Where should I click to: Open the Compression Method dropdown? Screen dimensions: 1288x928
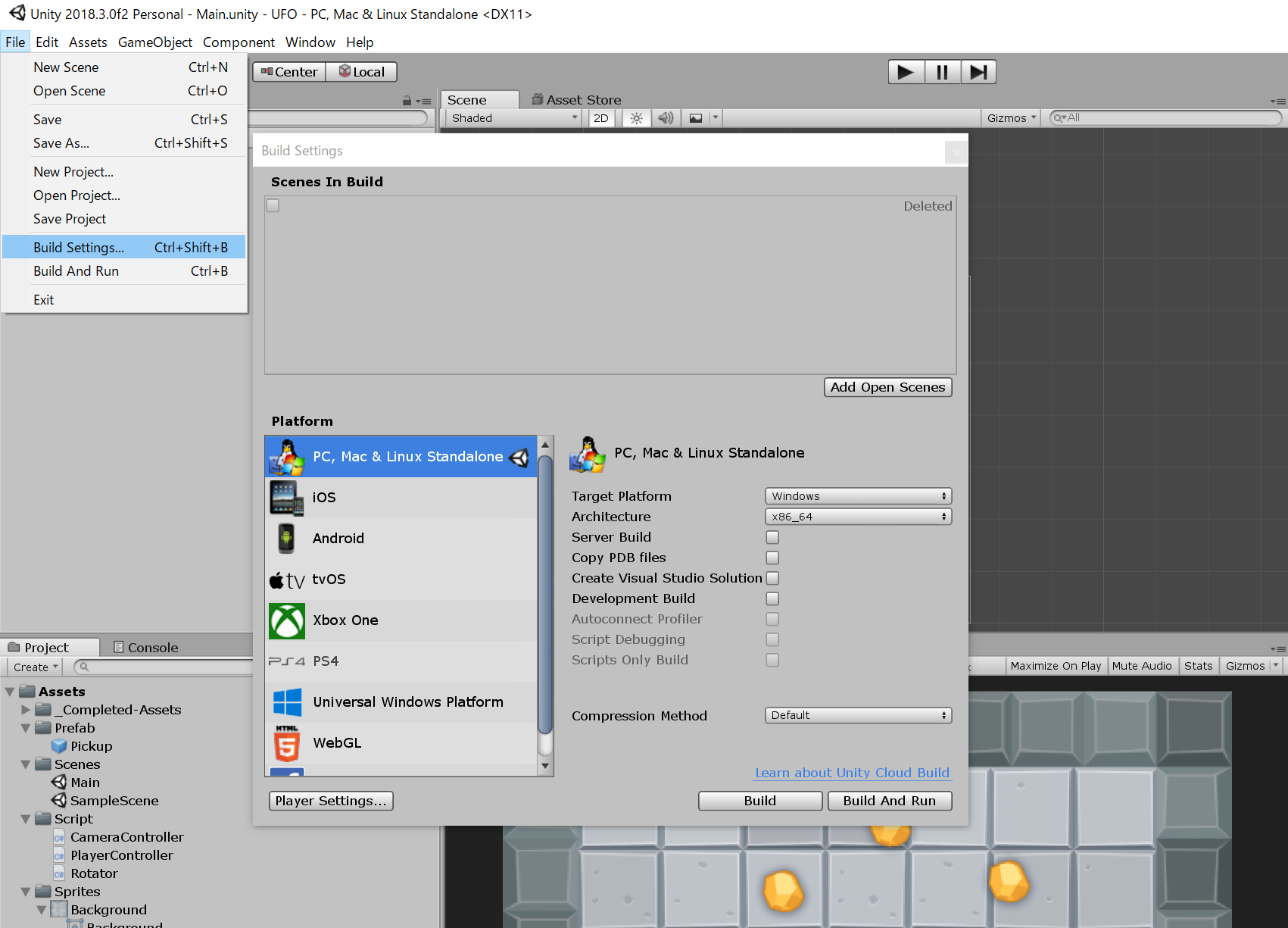(858, 715)
